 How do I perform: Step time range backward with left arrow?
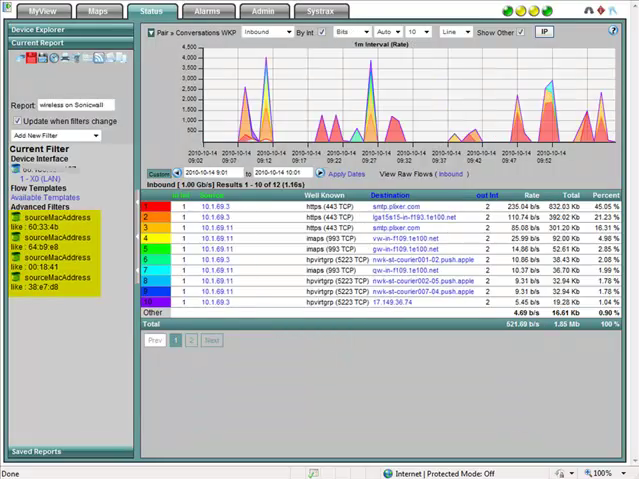(177, 173)
